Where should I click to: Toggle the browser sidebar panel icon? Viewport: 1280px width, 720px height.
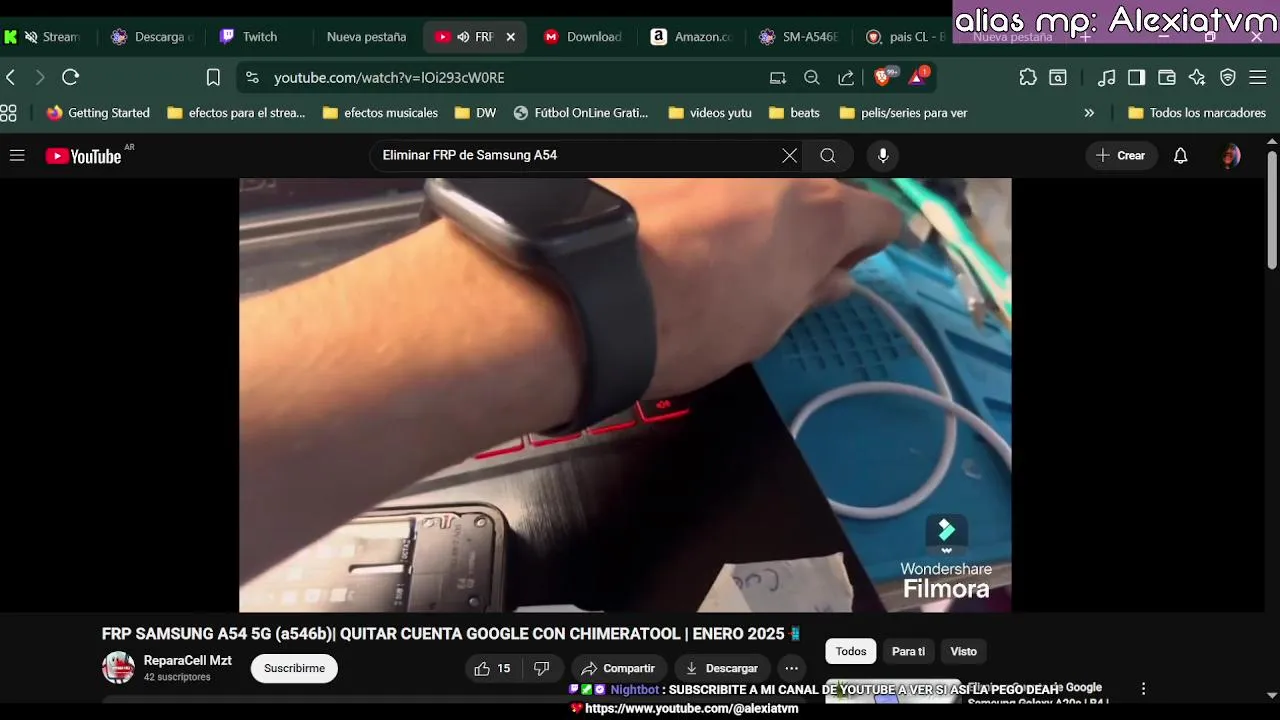pyautogui.click(x=1136, y=77)
